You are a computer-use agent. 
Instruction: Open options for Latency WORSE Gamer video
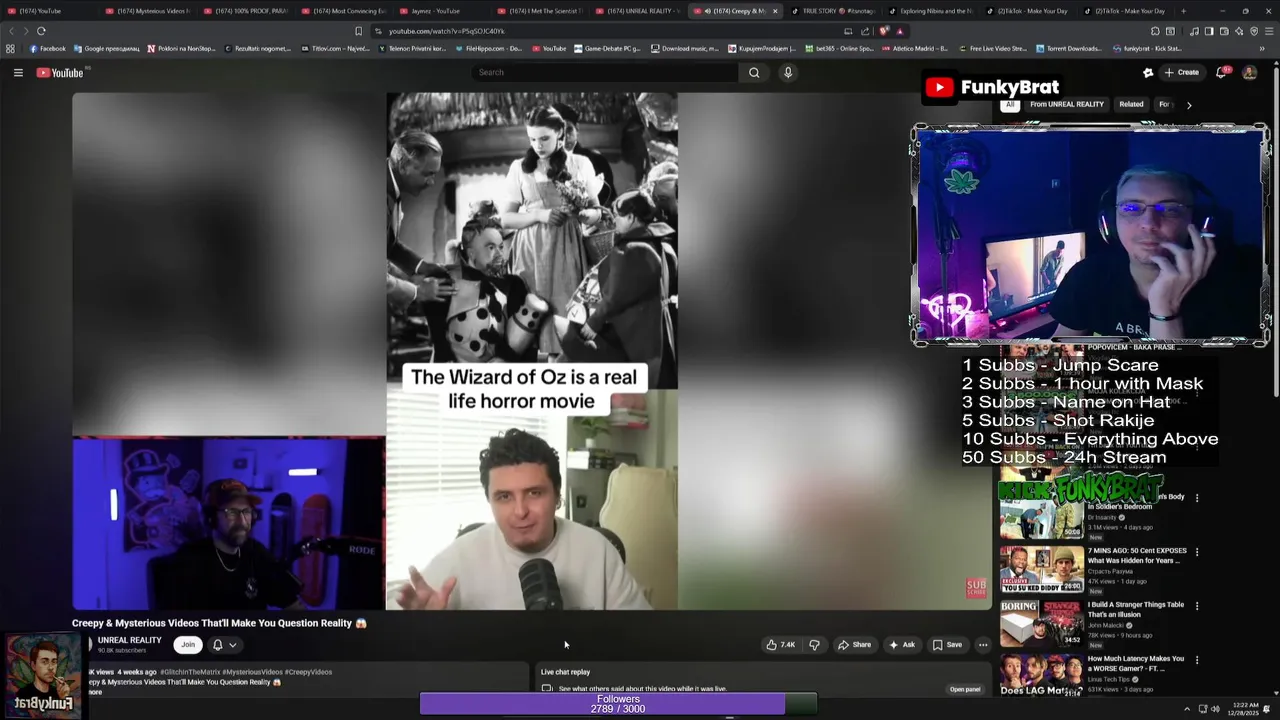click(1197, 660)
